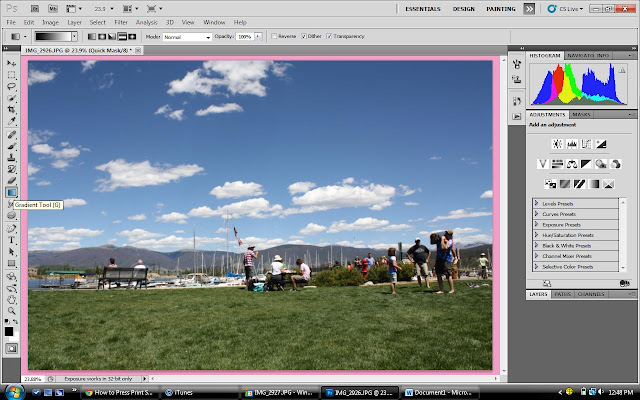Add a Brightness/Contrast adjustment

(x=558, y=144)
